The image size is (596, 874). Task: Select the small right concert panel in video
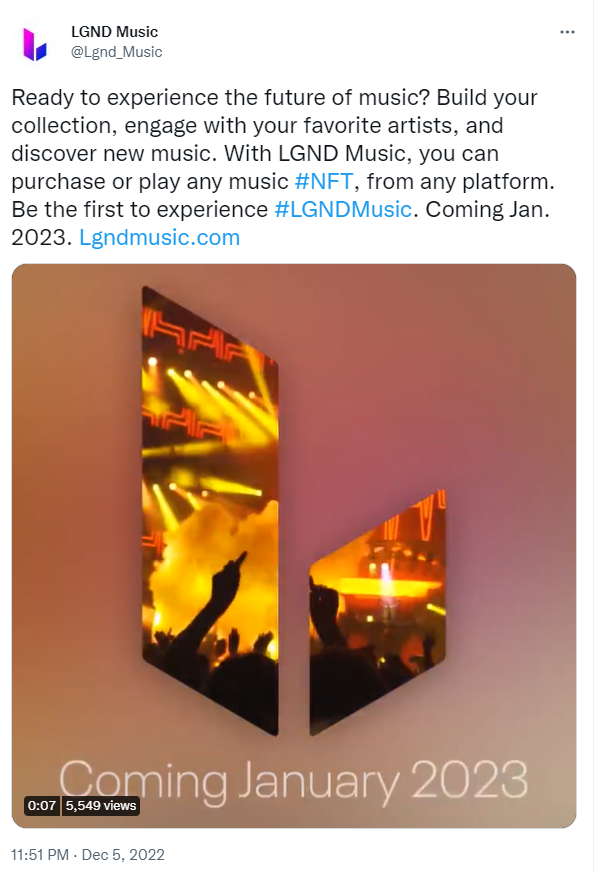pyautogui.click(x=377, y=612)
